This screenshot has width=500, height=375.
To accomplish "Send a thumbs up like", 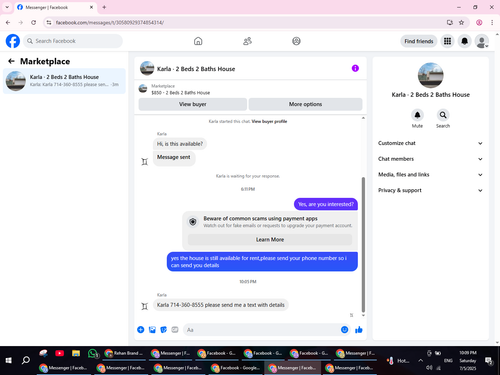I will click(x=359, y=330).
